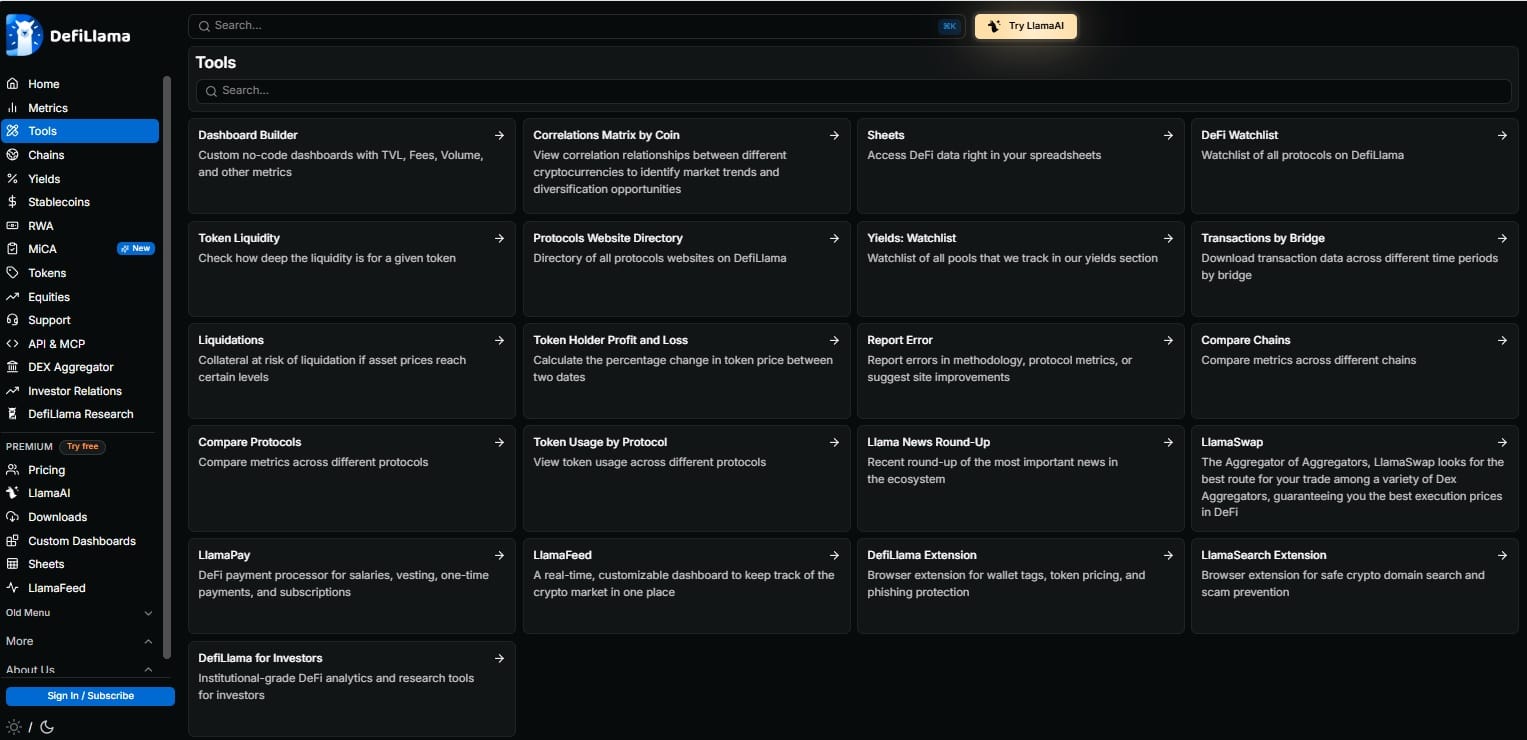Open the Downloads cloud icon

13,517
